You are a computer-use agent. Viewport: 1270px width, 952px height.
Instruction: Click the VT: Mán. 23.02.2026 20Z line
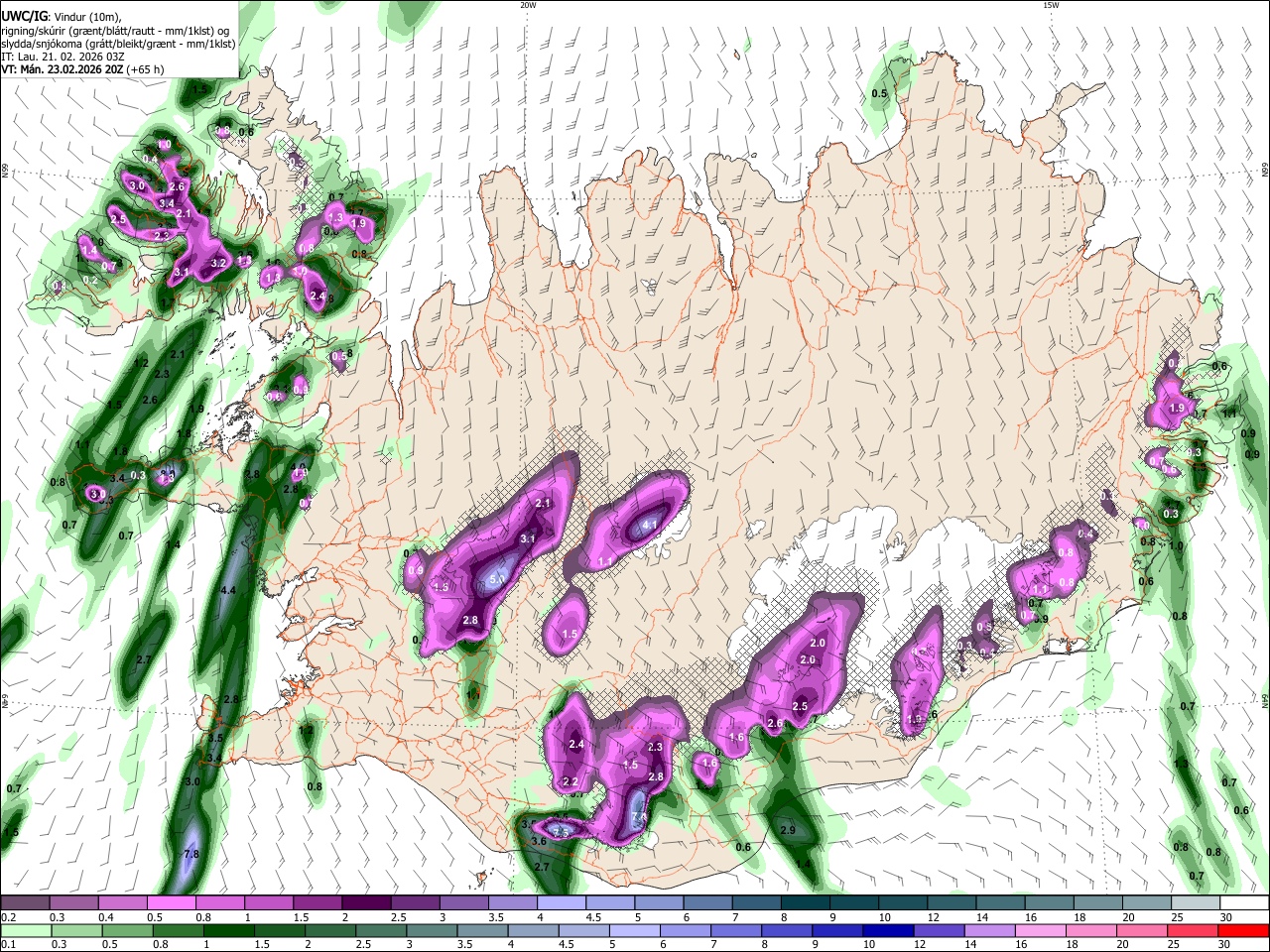(82, 69)
